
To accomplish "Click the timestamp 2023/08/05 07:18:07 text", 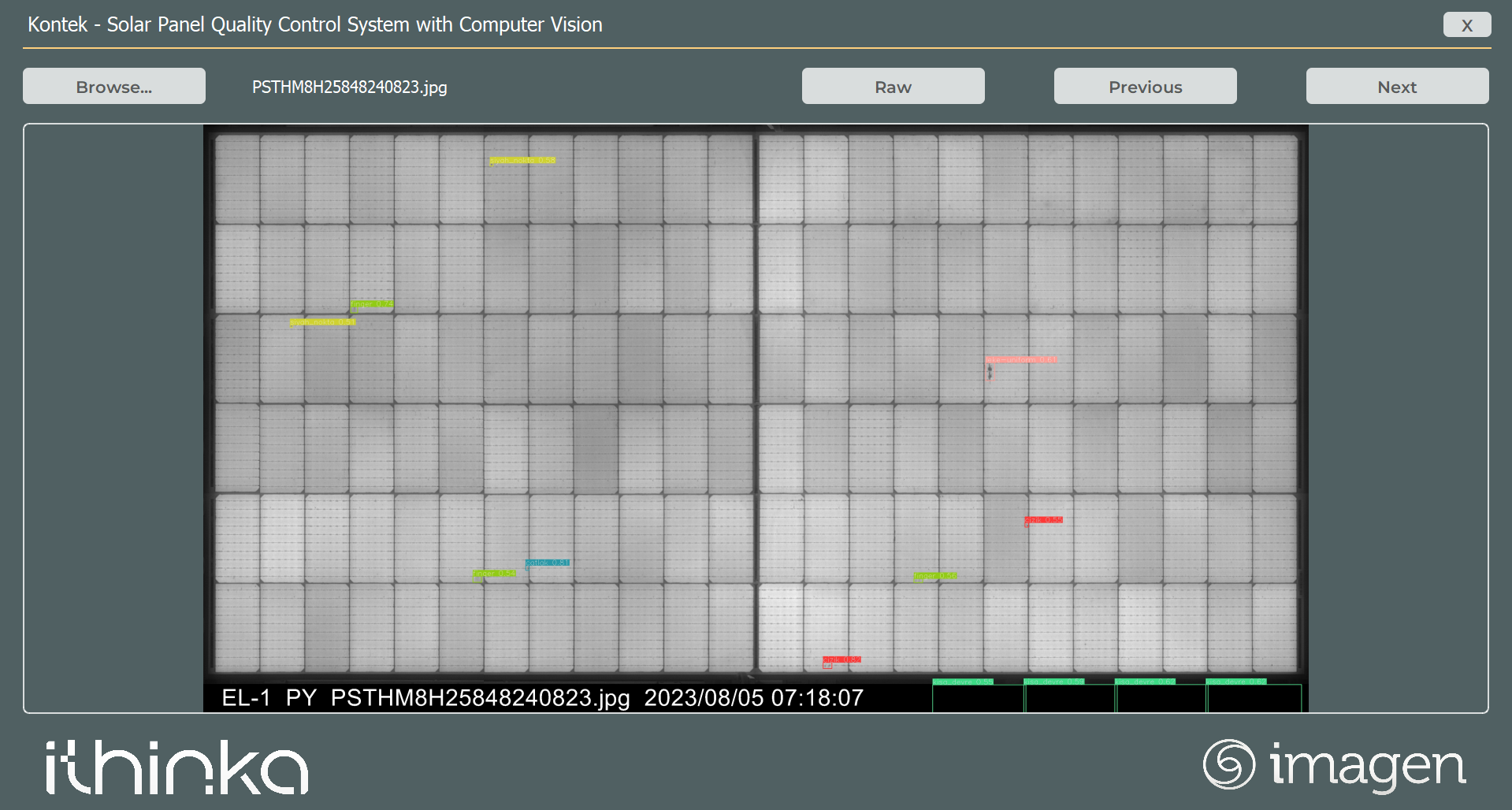I will coord(753,697).
